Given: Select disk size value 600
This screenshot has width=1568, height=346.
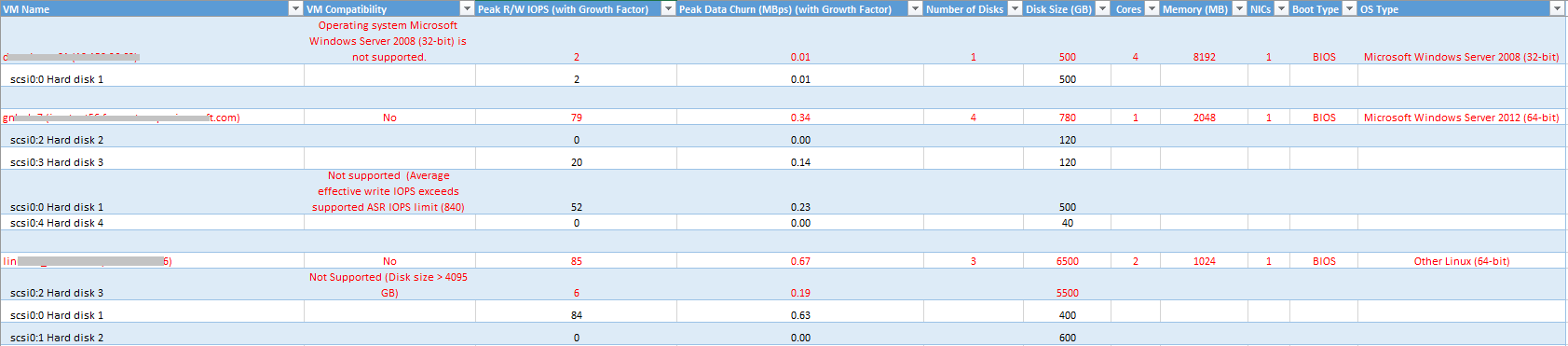Looking at the screenshot, I should click(1067, 338).
